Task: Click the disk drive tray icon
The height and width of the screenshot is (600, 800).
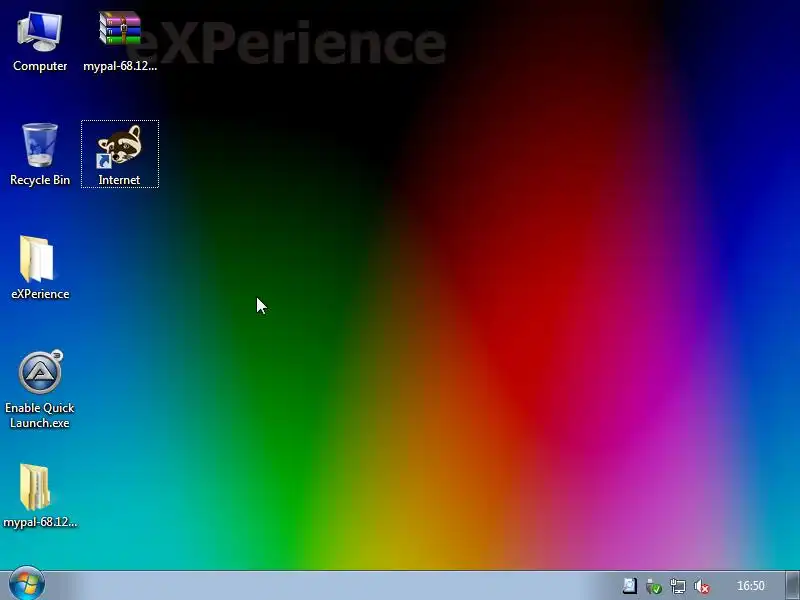Action: (630, 586)
